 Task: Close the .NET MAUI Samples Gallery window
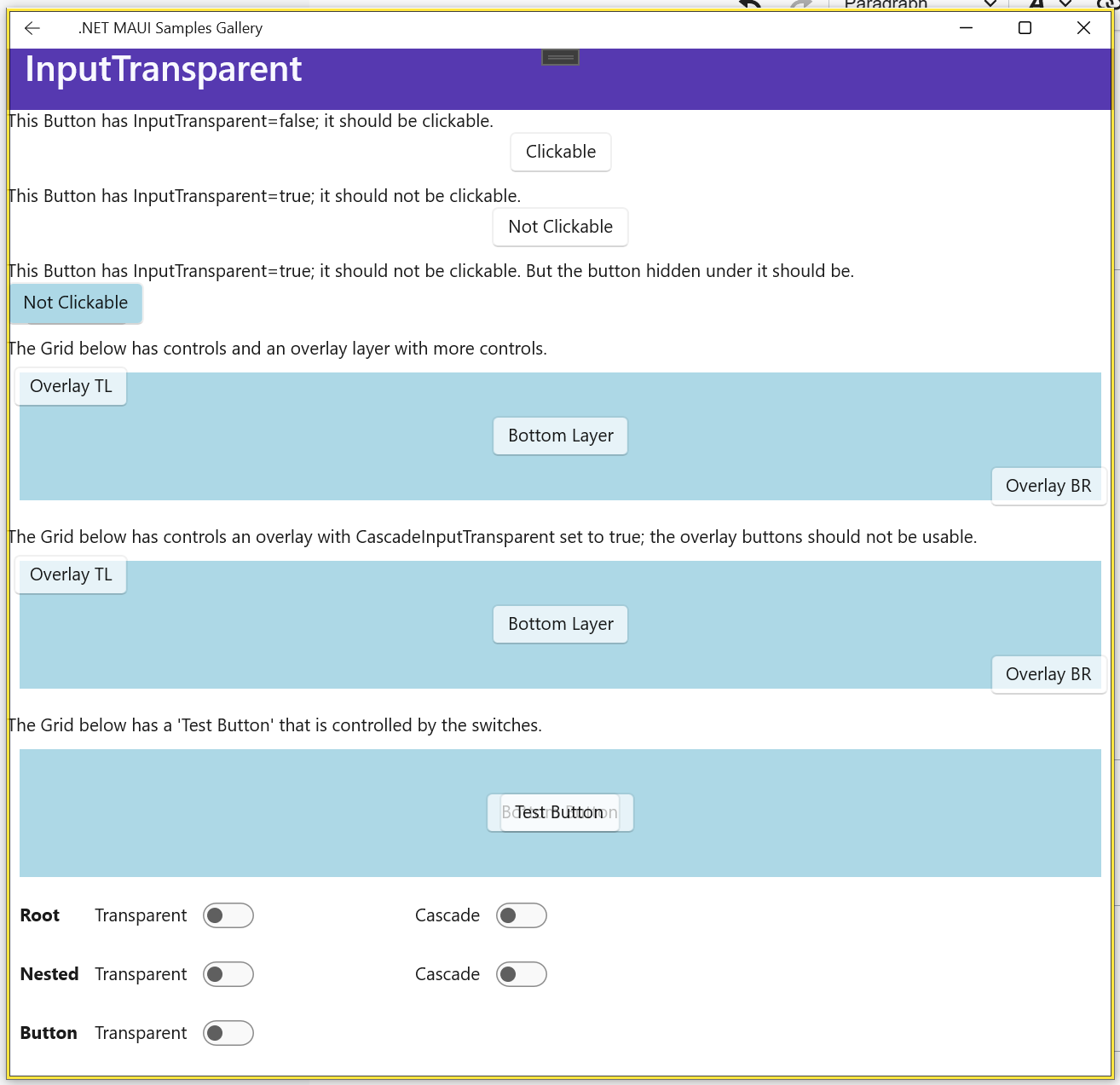click(1083, 28)
